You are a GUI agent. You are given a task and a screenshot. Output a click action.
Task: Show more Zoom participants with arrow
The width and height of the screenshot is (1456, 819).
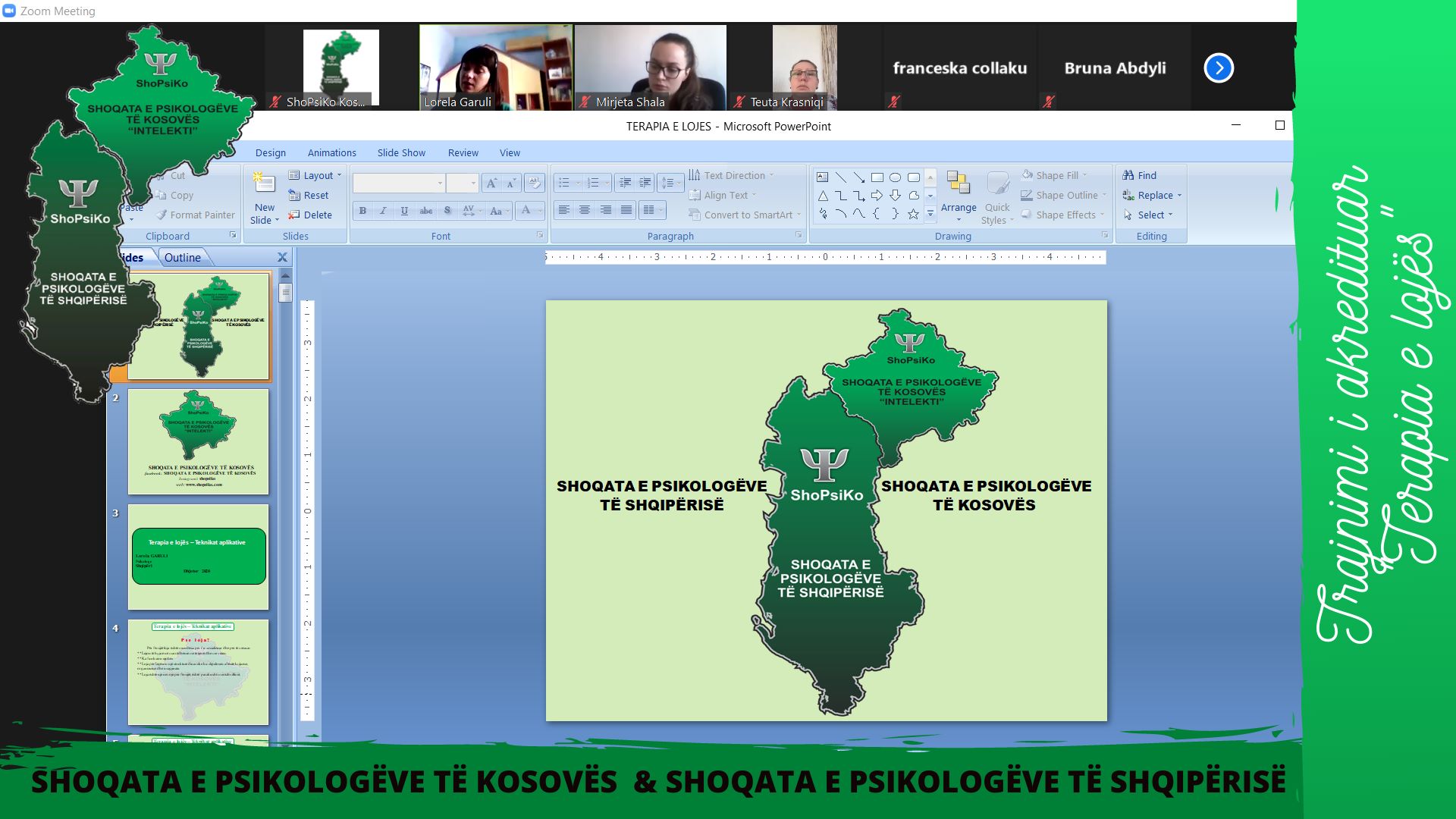click(x=1219, y=67)
